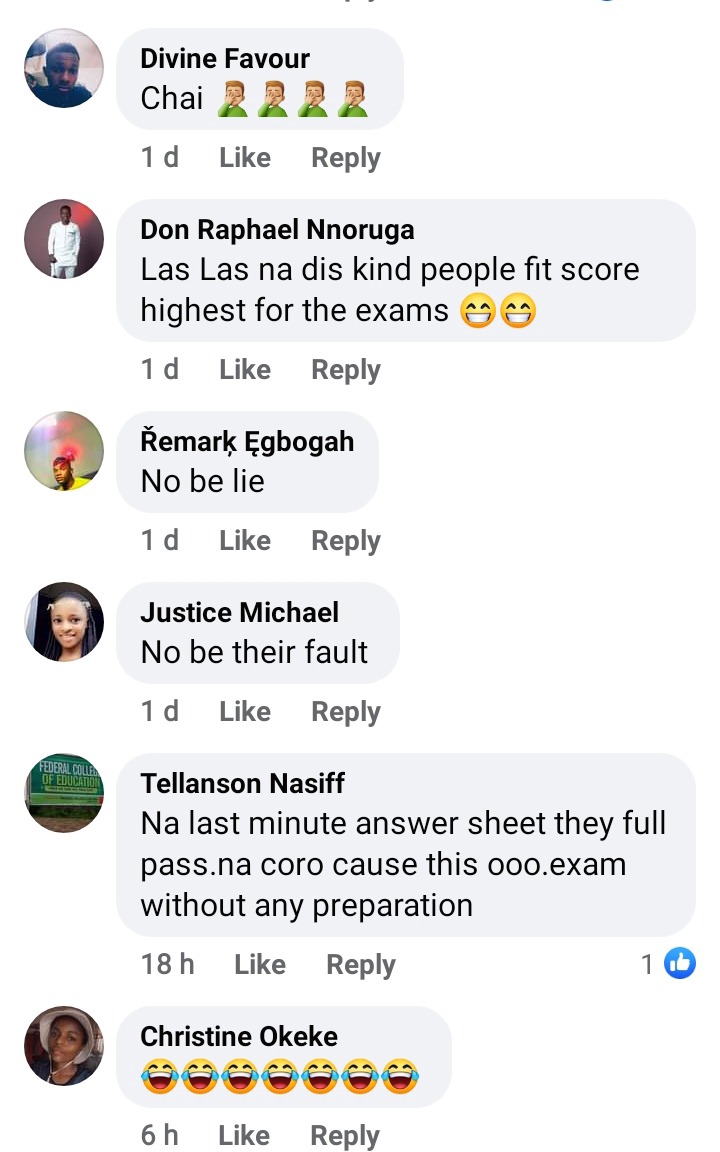Image resolution: width=720 pixels, height=1152 pixels.
Task: Like Christine Okeke's laughing emoji comment
Action: pyautogui.click(x=244, y=1135)
